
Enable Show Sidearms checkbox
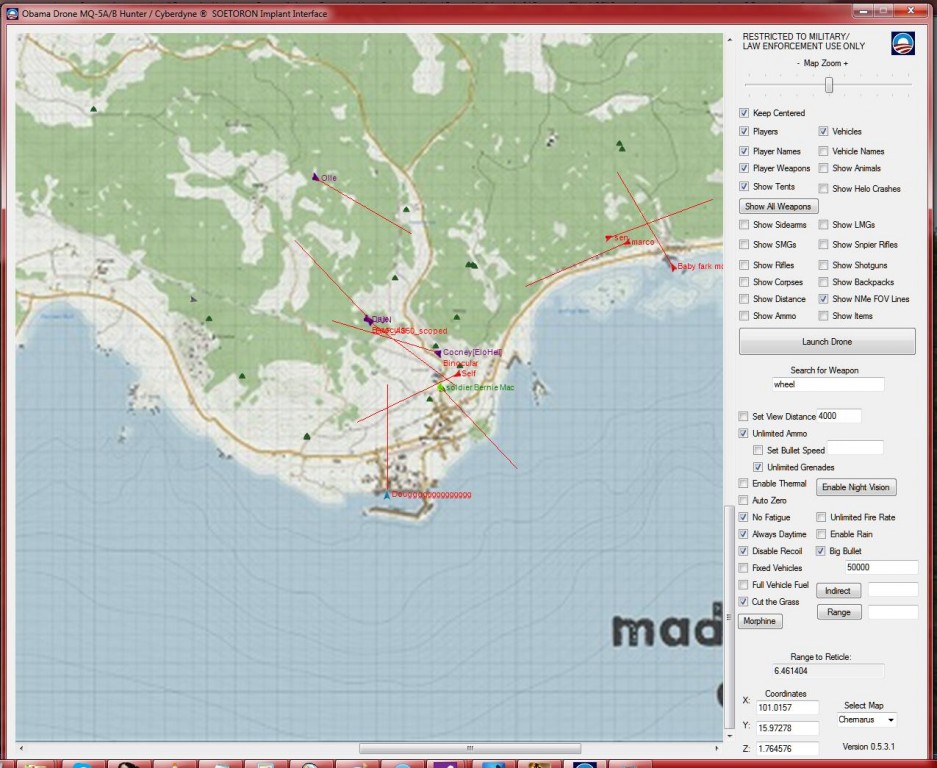pyautogui.click(x=744, y=225)
